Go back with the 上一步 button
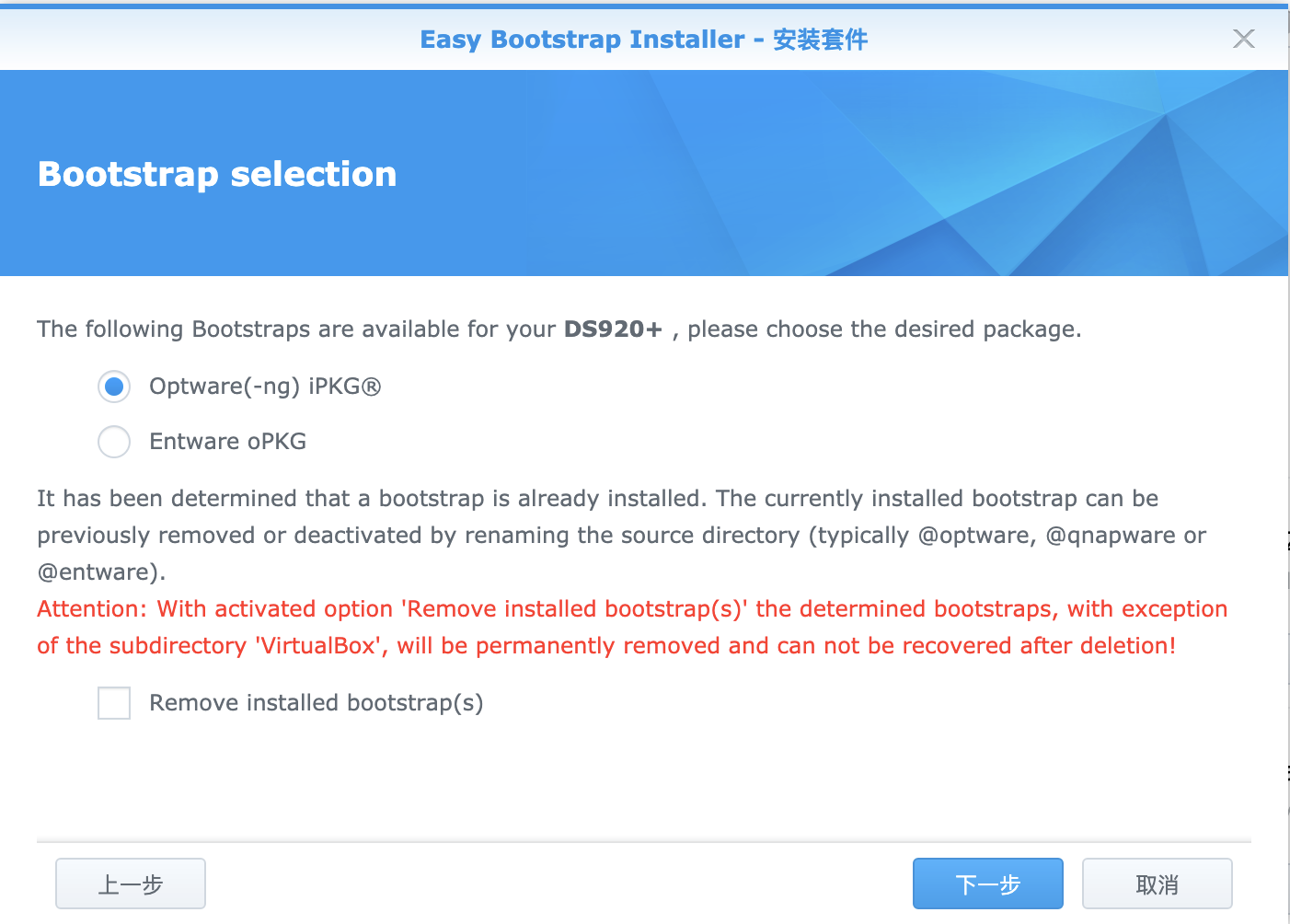 pyautogui.click(x=131, y=884)
